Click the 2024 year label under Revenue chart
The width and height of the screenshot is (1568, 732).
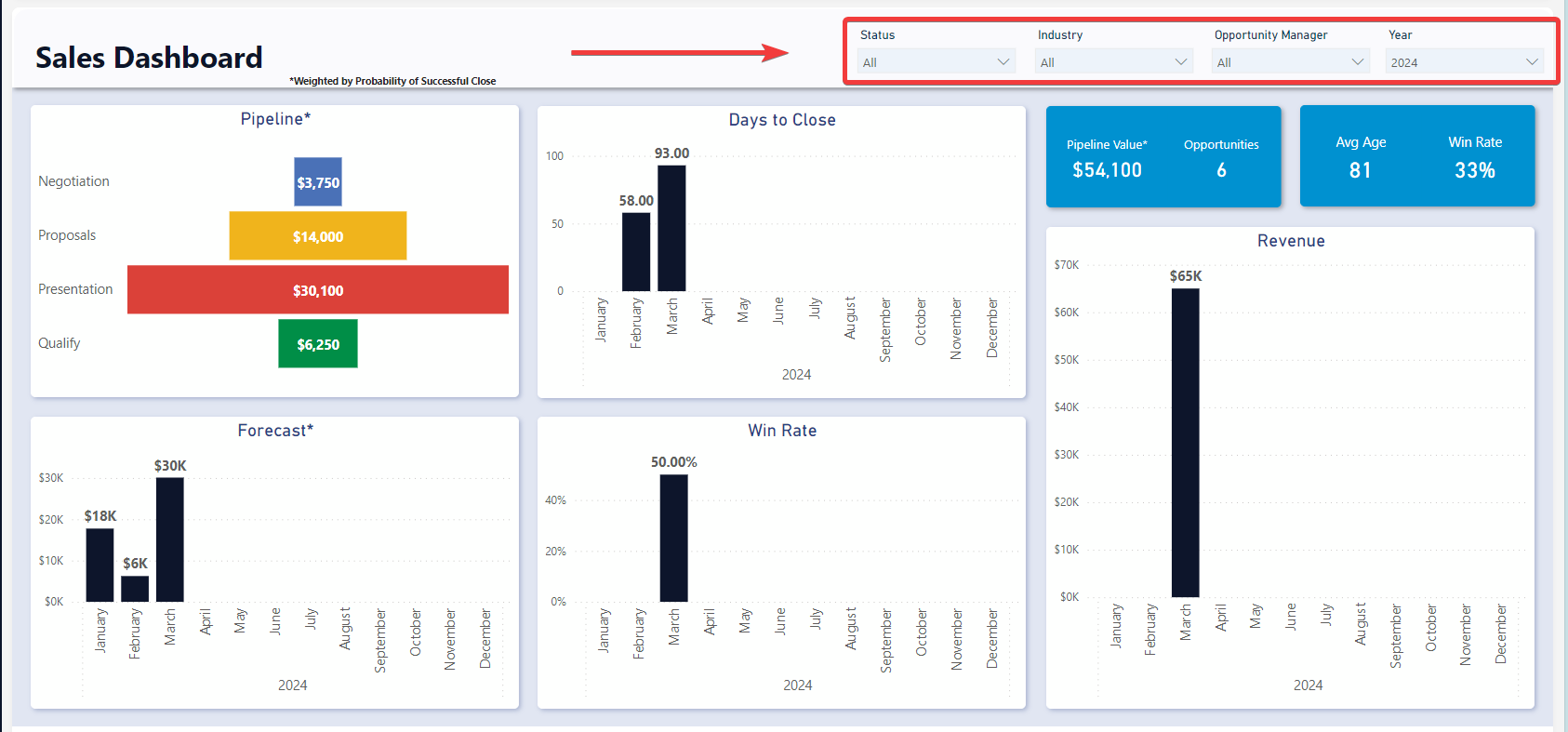click(1308, 685)
